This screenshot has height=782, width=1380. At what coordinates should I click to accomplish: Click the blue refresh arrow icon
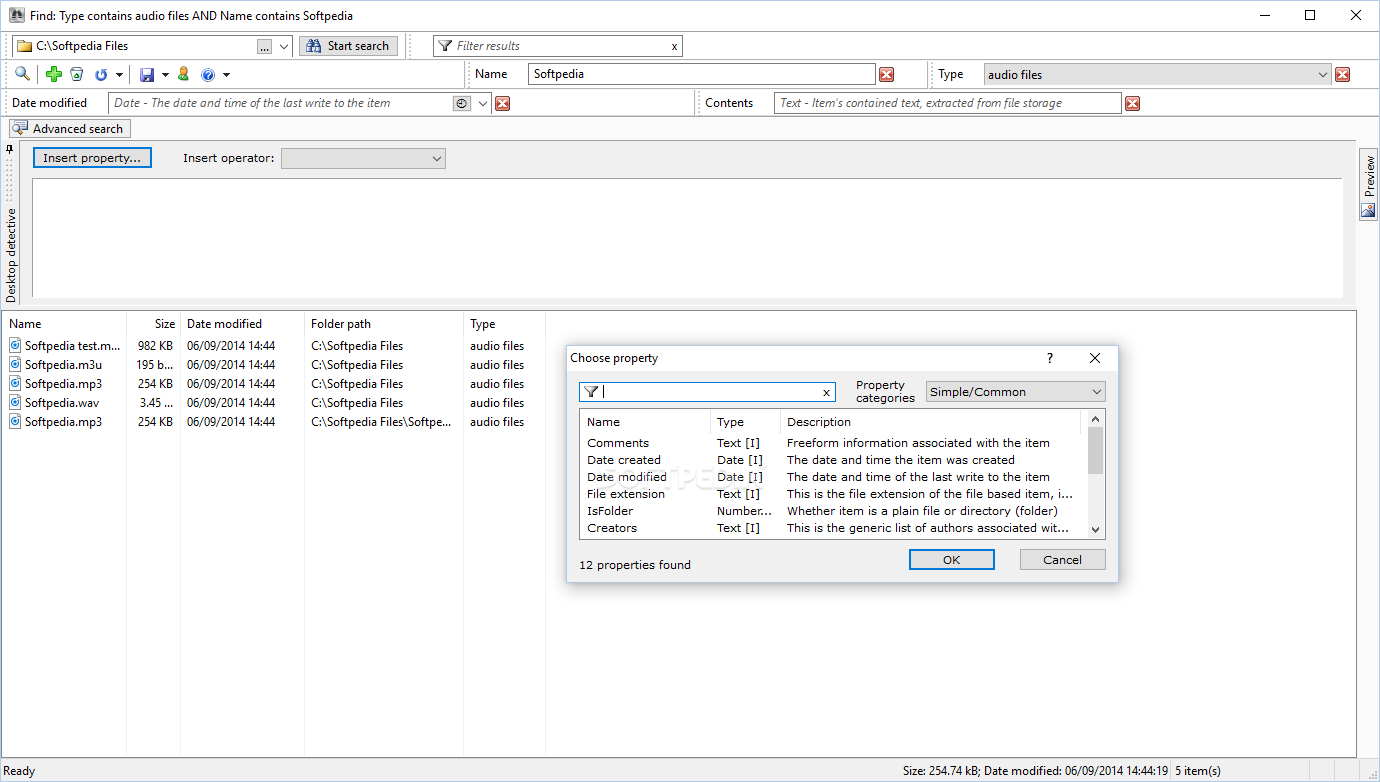[101, 74]
